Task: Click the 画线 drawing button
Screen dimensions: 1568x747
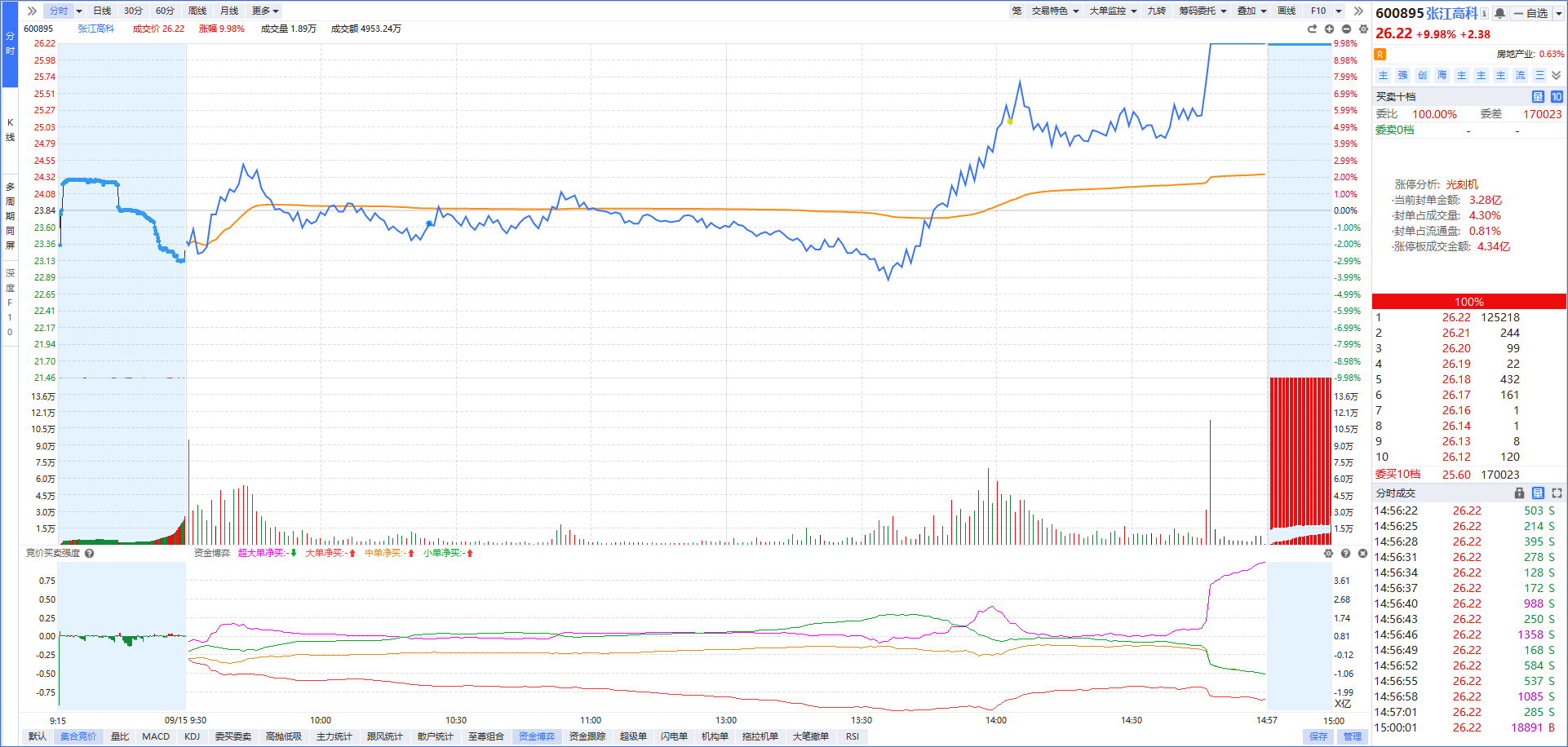Action: tap(1287, 11)
